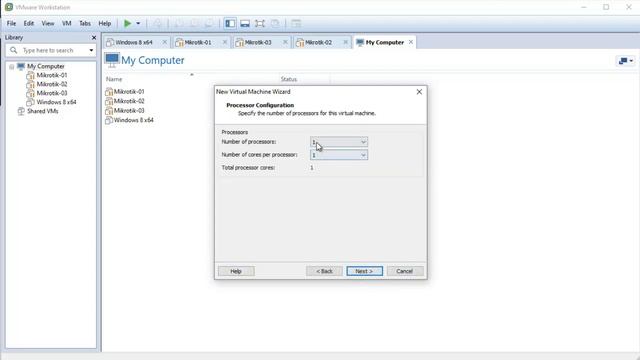Toggle the Show library sidebar icon
The height and width of the screenshot is (360, 640).
click(x=230, y=24)
